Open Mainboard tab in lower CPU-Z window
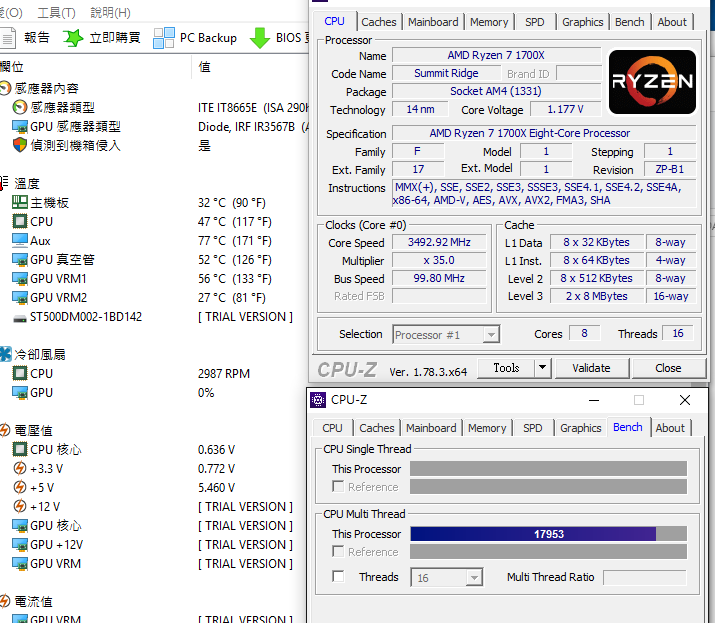The width and height of the screenshot is (715, 623). click(431, 428)
